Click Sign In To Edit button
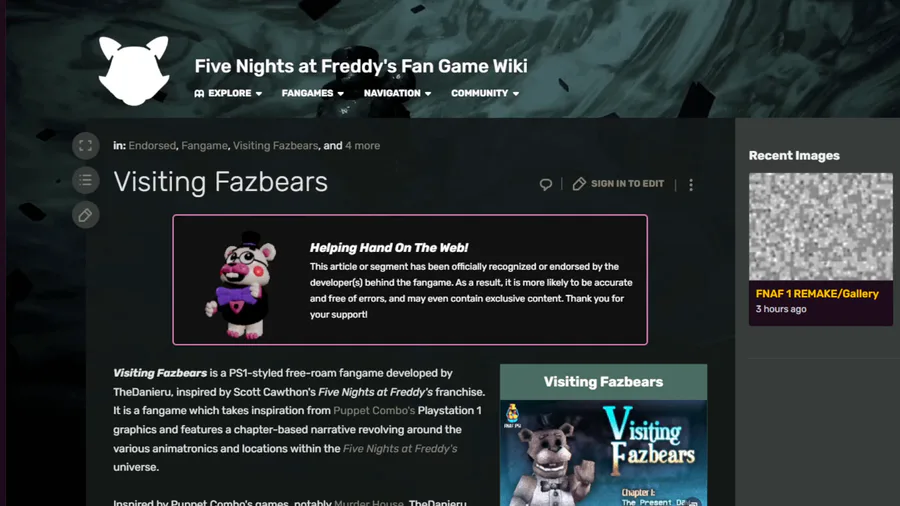 pyautogui.click(x=618, y=184)
